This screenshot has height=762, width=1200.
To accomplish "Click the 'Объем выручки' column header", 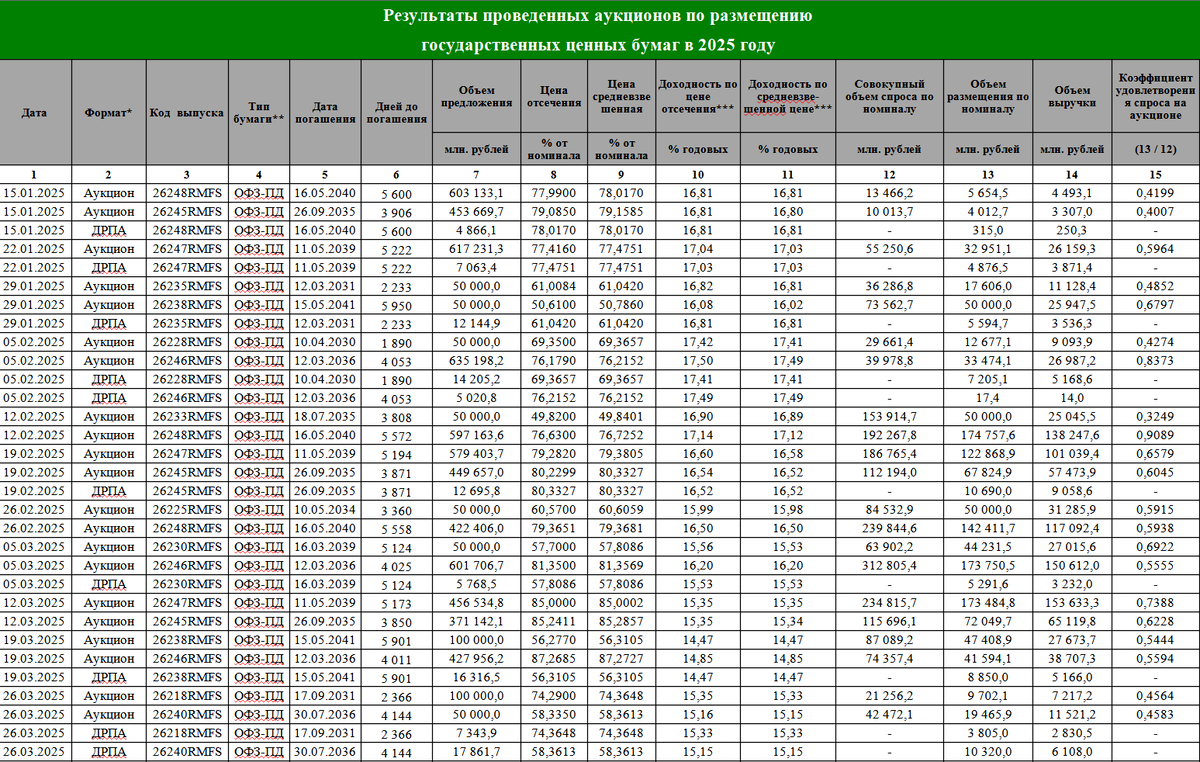I will click(x=1072, y=95).
